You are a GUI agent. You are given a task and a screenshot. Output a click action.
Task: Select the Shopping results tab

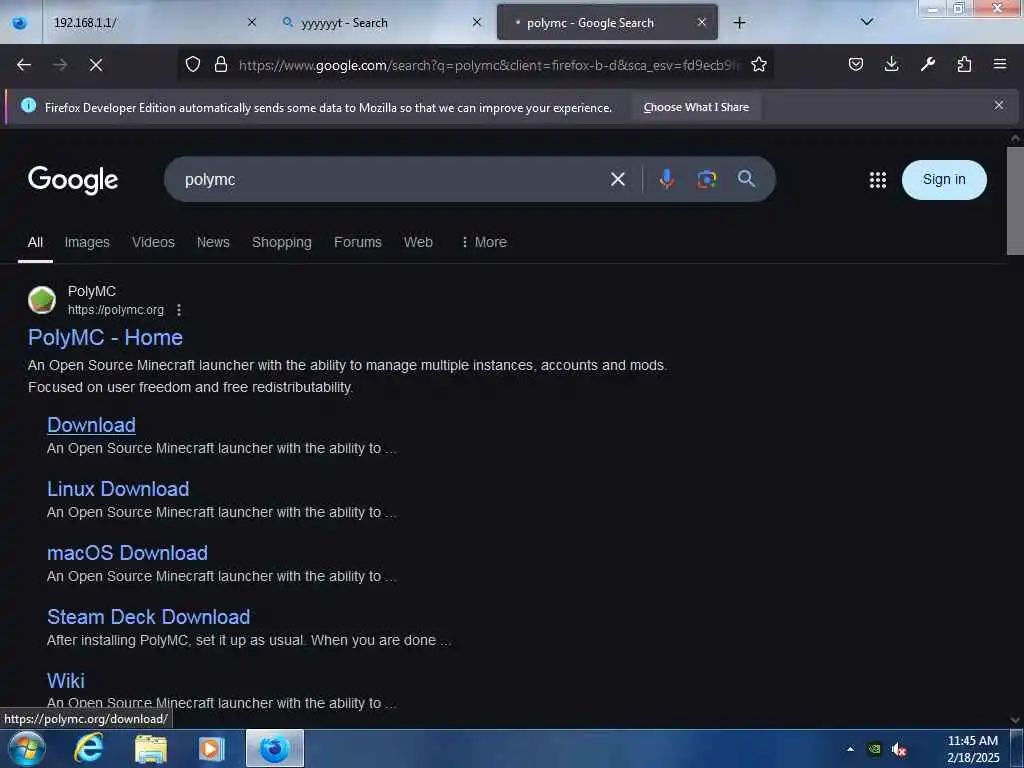tap(281, 242)
